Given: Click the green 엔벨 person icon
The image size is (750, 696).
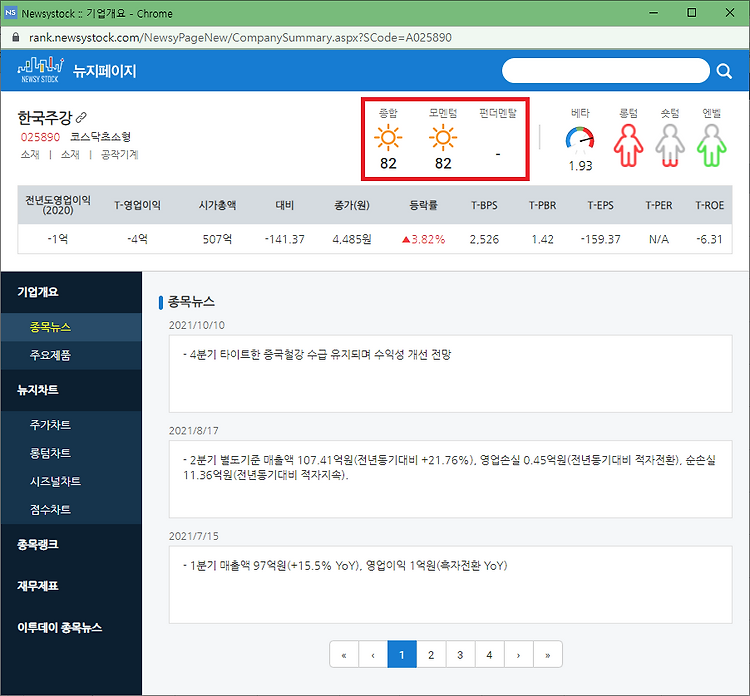Looking at the screenshot, I should (x=711, y=145).
